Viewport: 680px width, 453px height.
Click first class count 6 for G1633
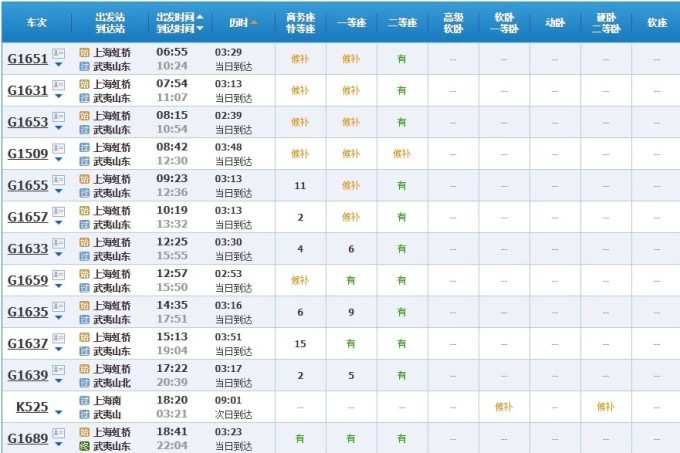point(351,249)
